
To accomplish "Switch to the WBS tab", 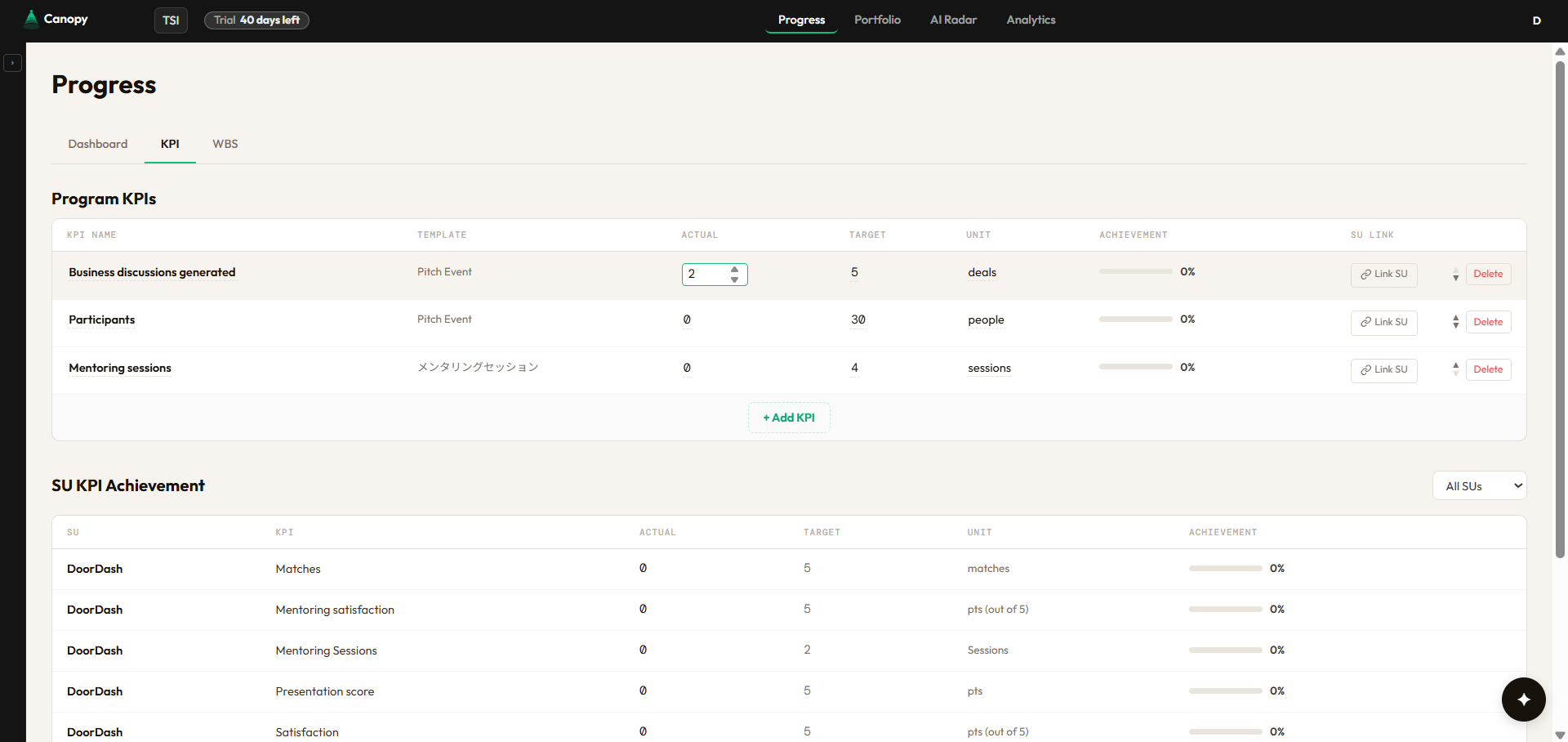I will 225,144.
